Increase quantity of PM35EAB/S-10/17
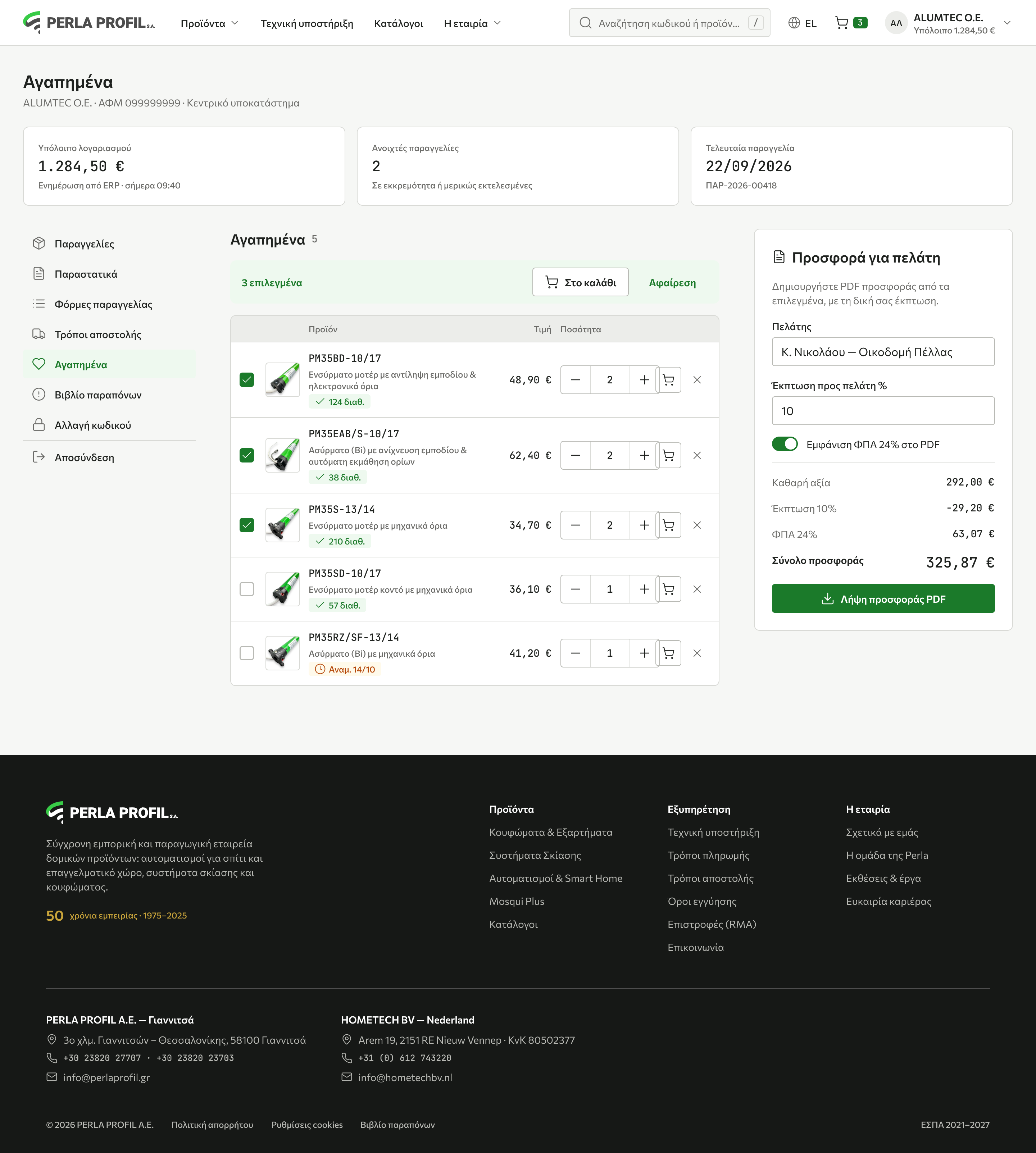Image resolution: width=1036 pixels, height=1153 pixels. coord(644,455)
